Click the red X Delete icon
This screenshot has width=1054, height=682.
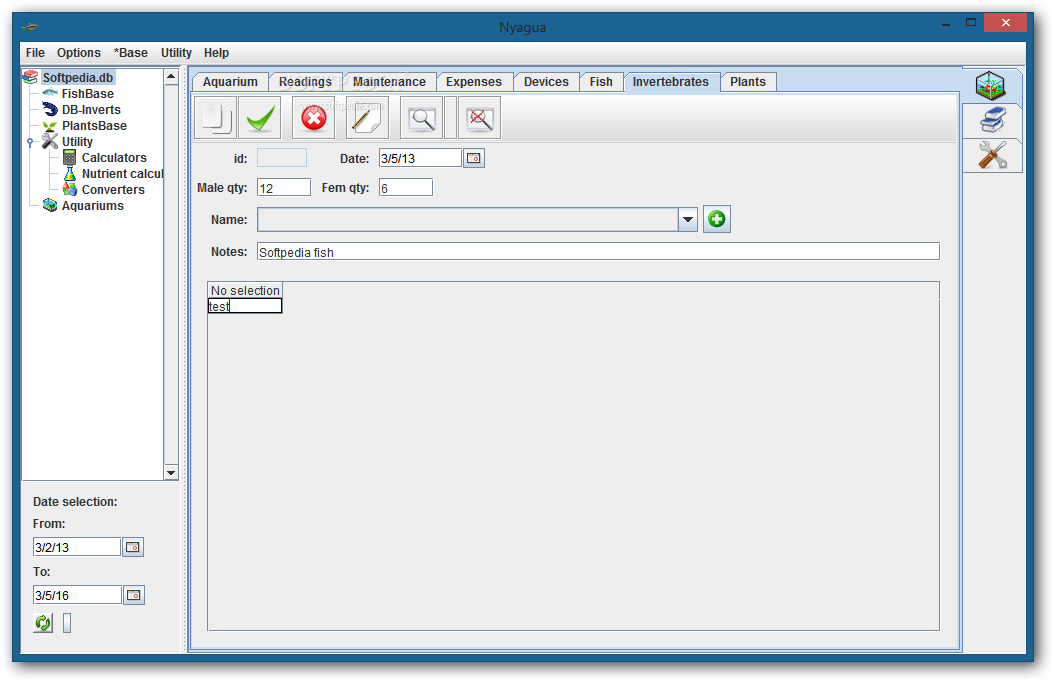[x=313, y=118]
